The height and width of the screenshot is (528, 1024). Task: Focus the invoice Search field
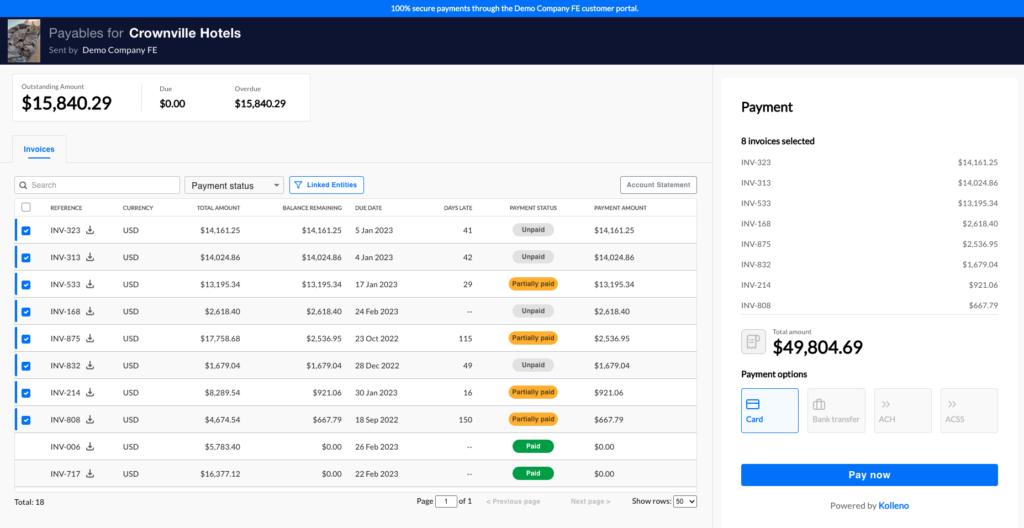(x=97, y=185)
